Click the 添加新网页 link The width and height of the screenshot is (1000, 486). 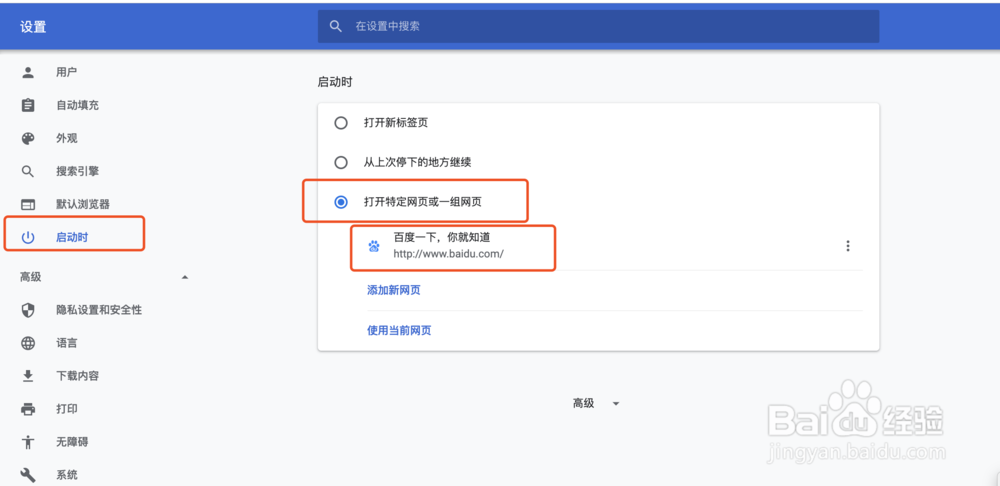point(393,290)
